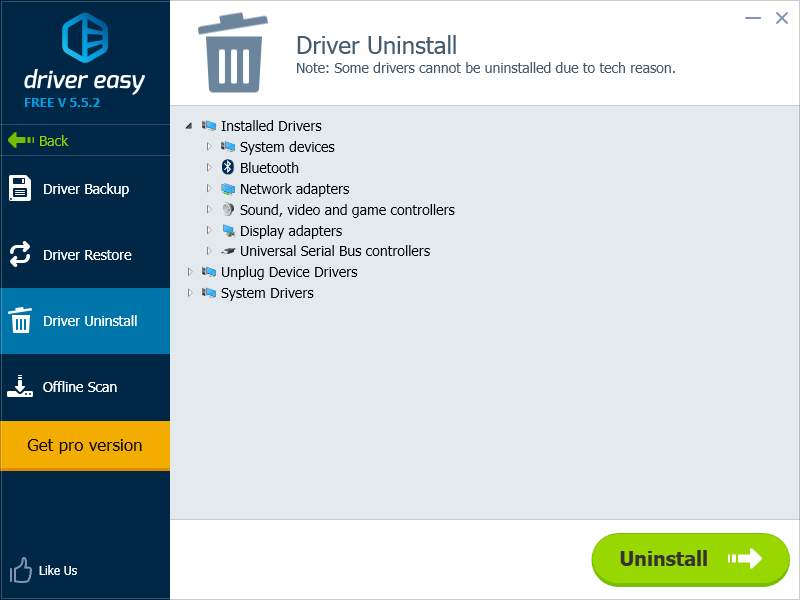Open the Driver Restore section
This screenshot has width=800, height=600.
point(85,255)
